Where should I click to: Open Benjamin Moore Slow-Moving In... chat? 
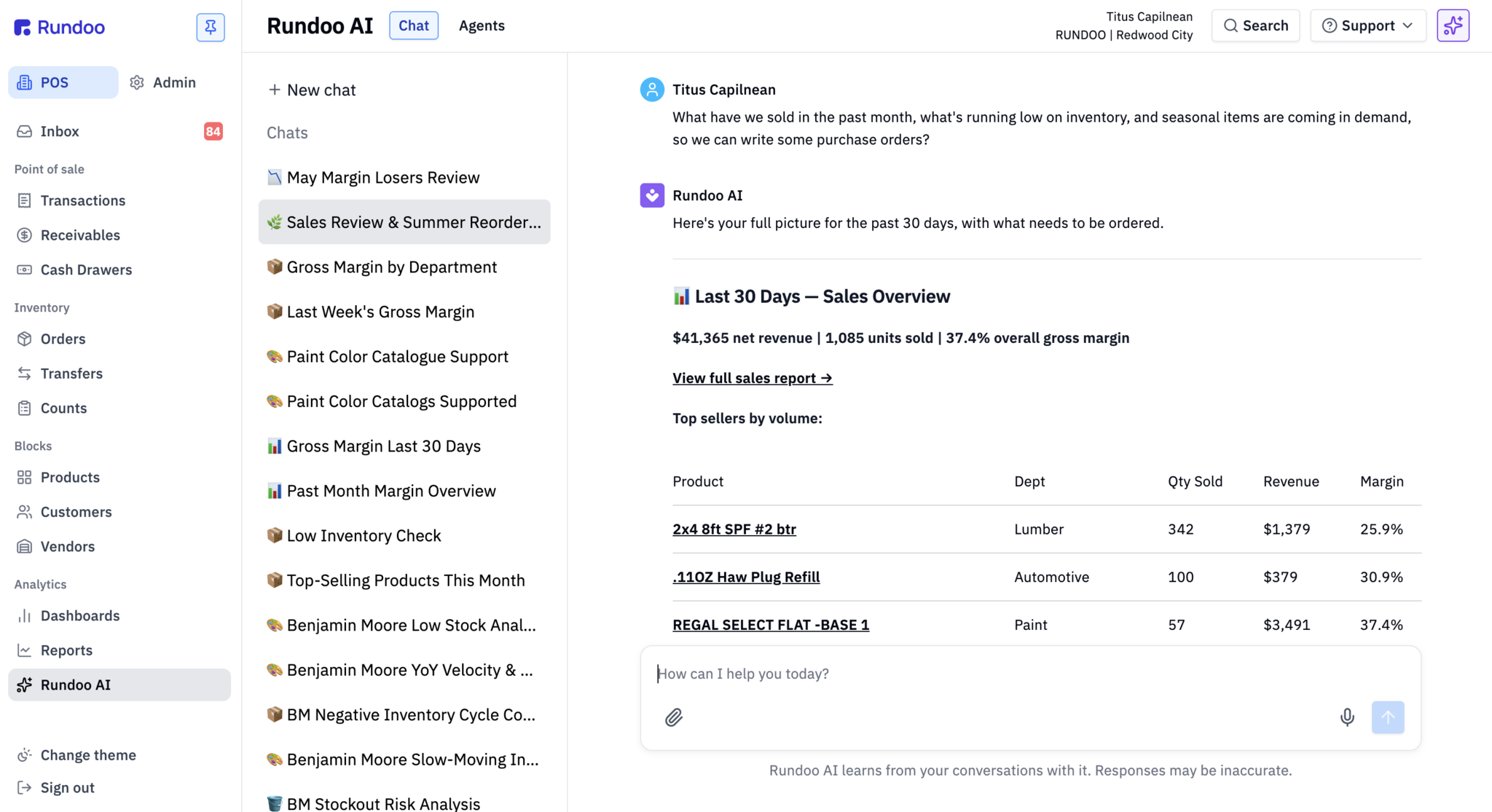(x=404, y=760)
